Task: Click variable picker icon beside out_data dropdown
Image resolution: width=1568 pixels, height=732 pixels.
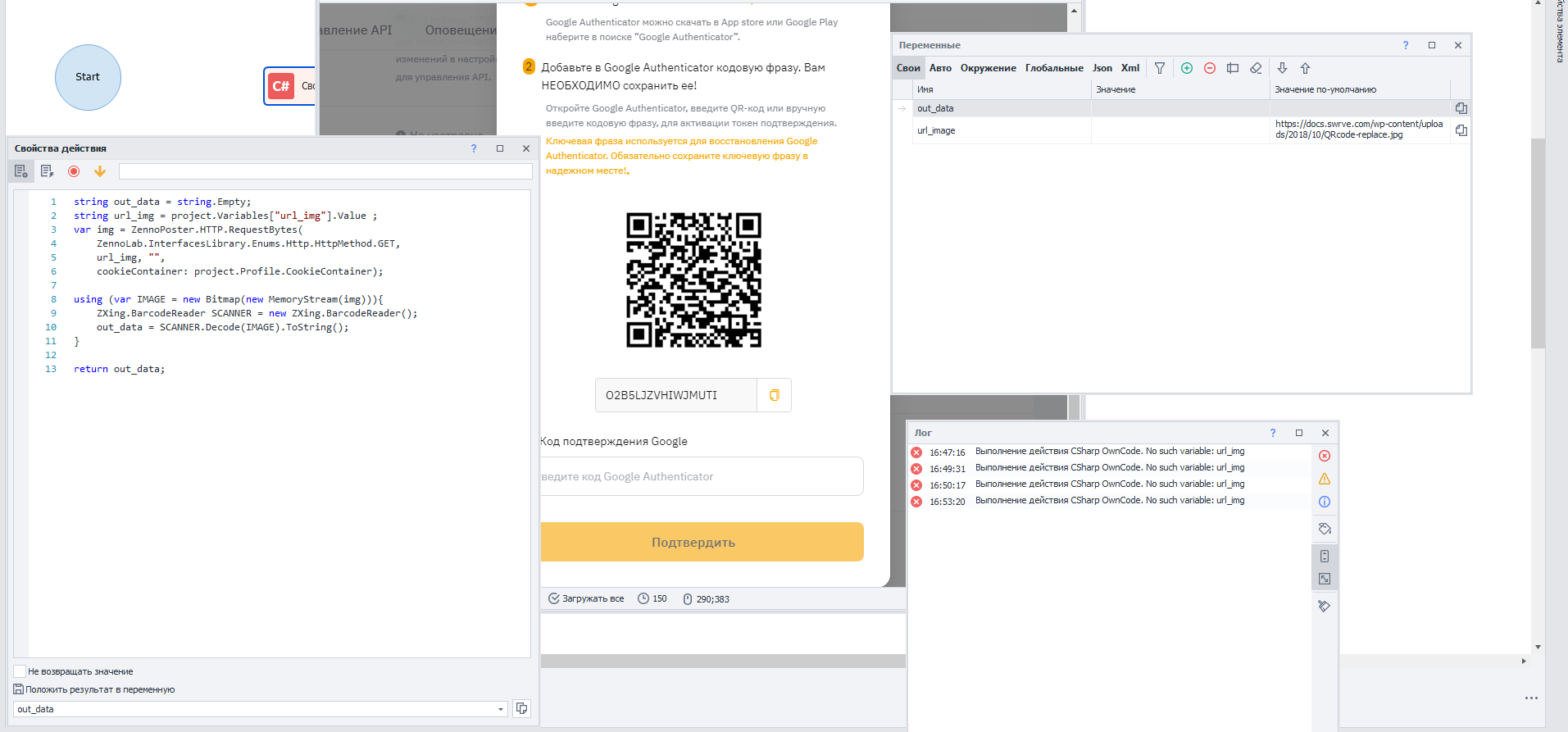Action: click(x=521, y=708)
